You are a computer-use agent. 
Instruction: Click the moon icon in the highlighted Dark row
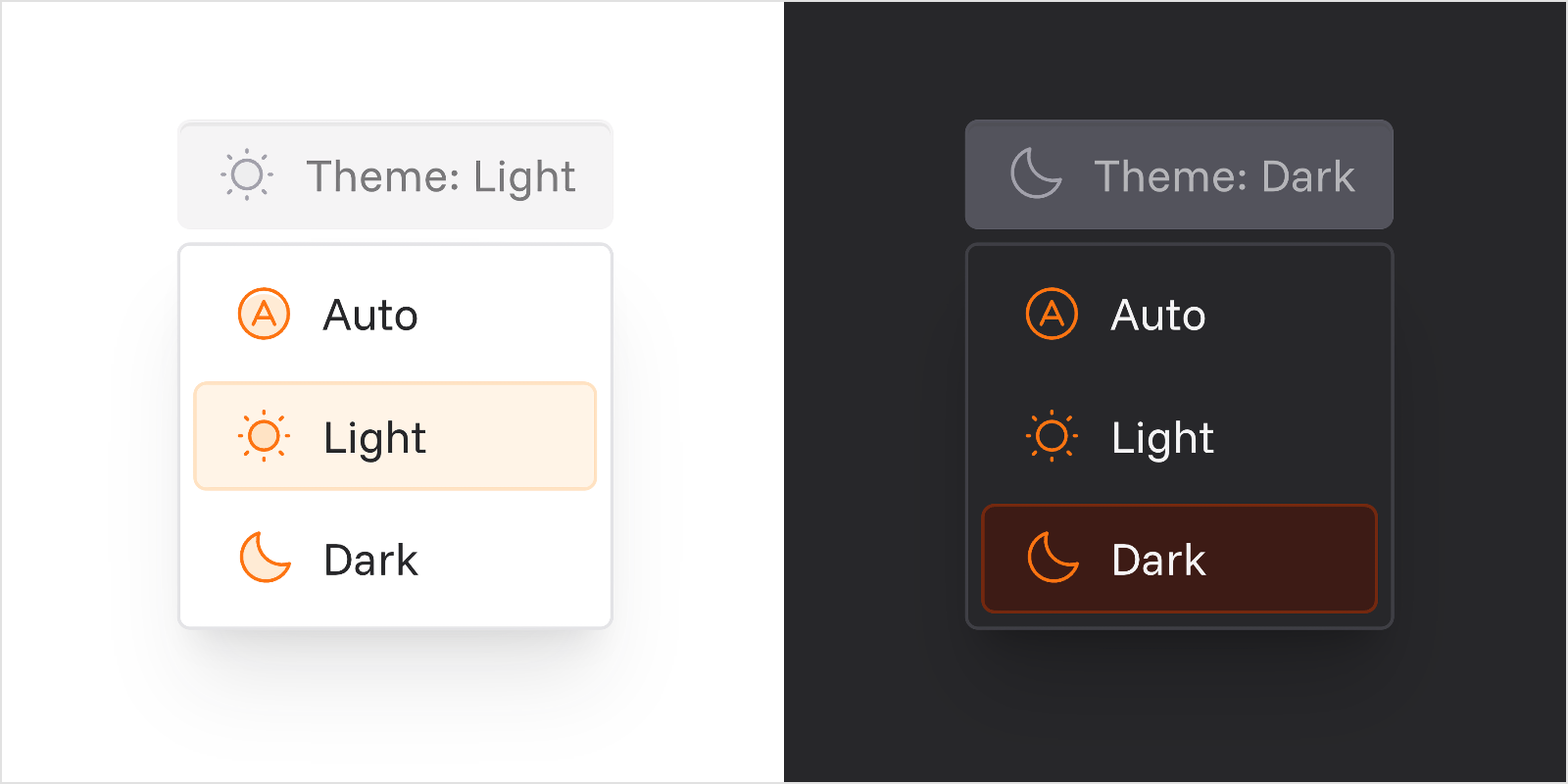1053,558
